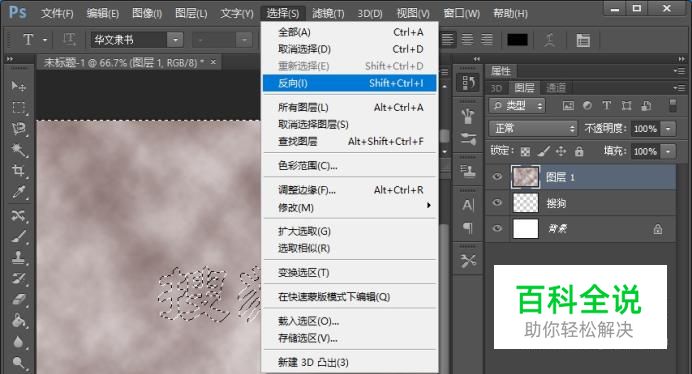Choose 全部(A) menu entry
This screenshot has width=692, height=374.
350,32
